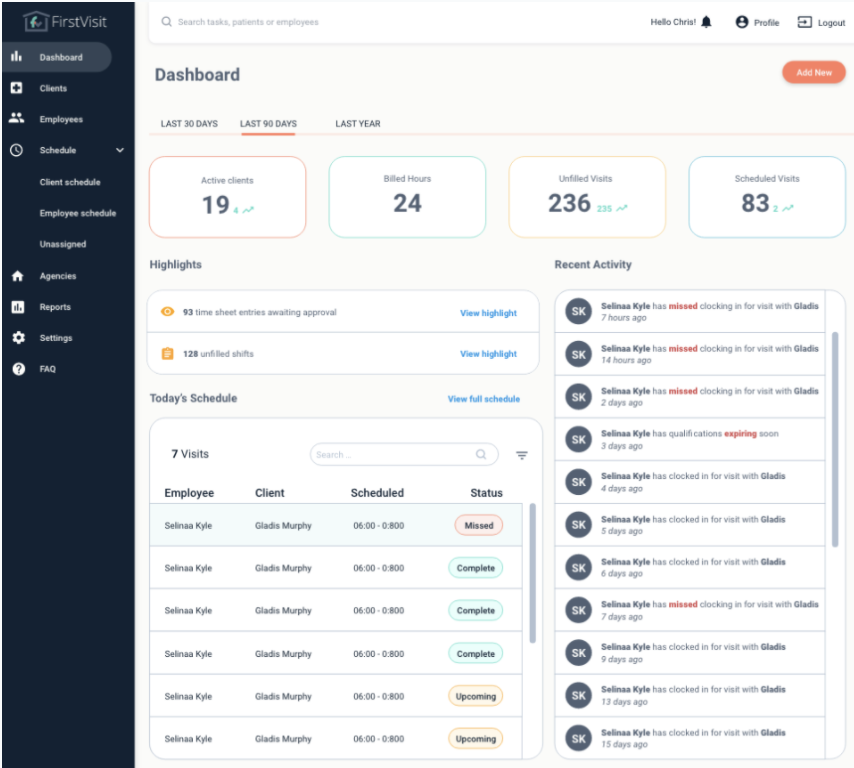
Task: Select the Clients icon in the sidebar
Action: point(18,88)
